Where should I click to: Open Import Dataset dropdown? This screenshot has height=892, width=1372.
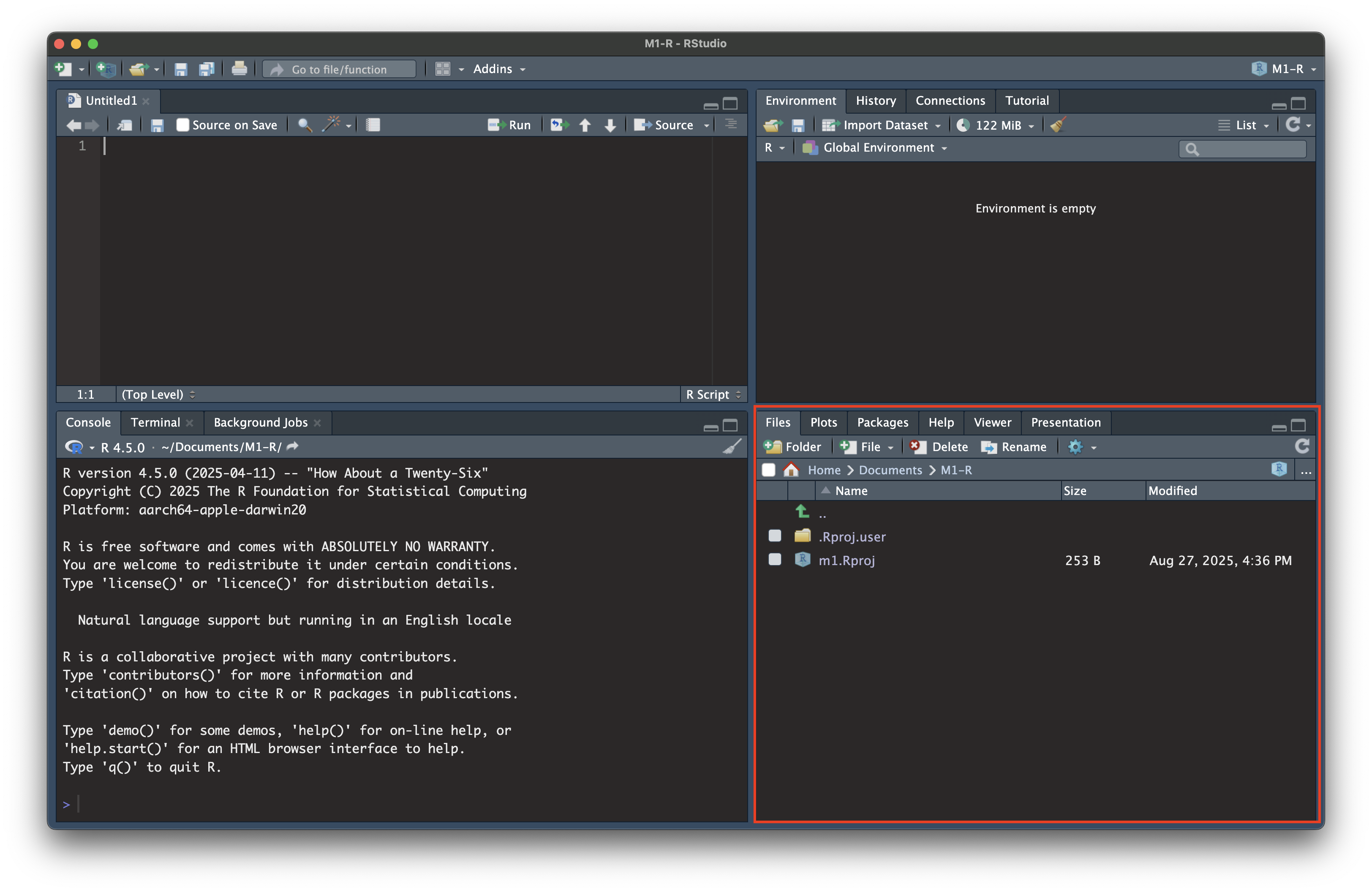click(x=881, y=125)
